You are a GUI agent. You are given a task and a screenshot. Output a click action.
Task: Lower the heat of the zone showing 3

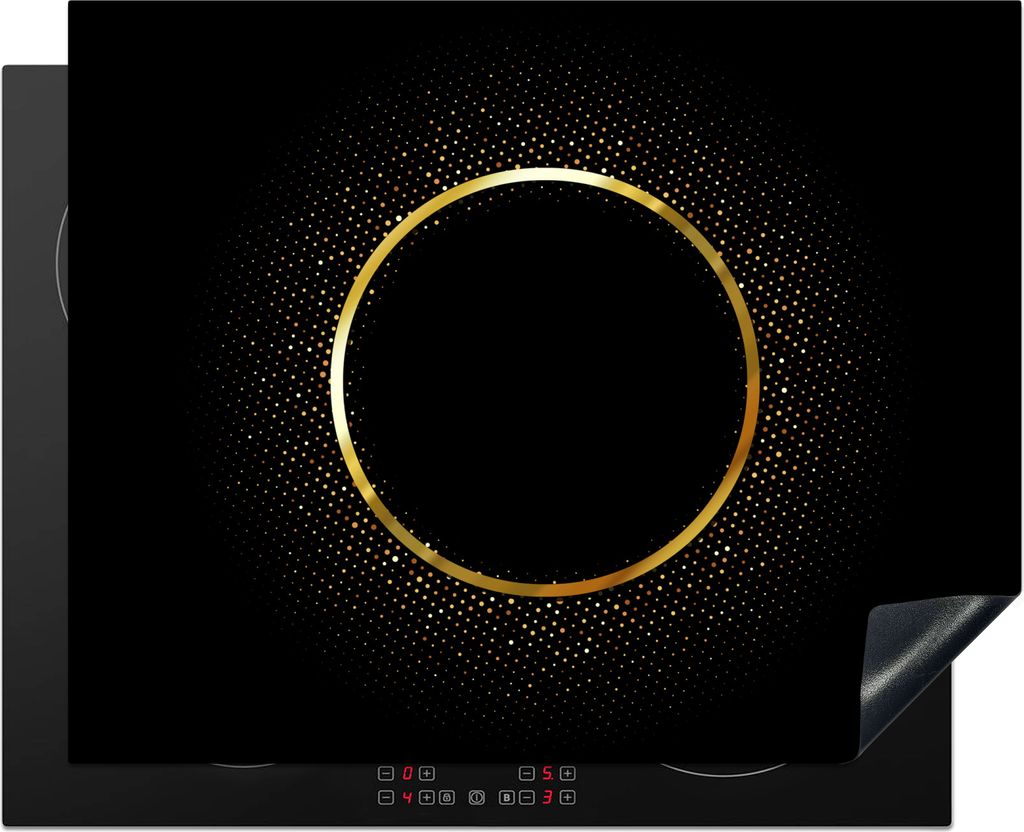(527, 797)
